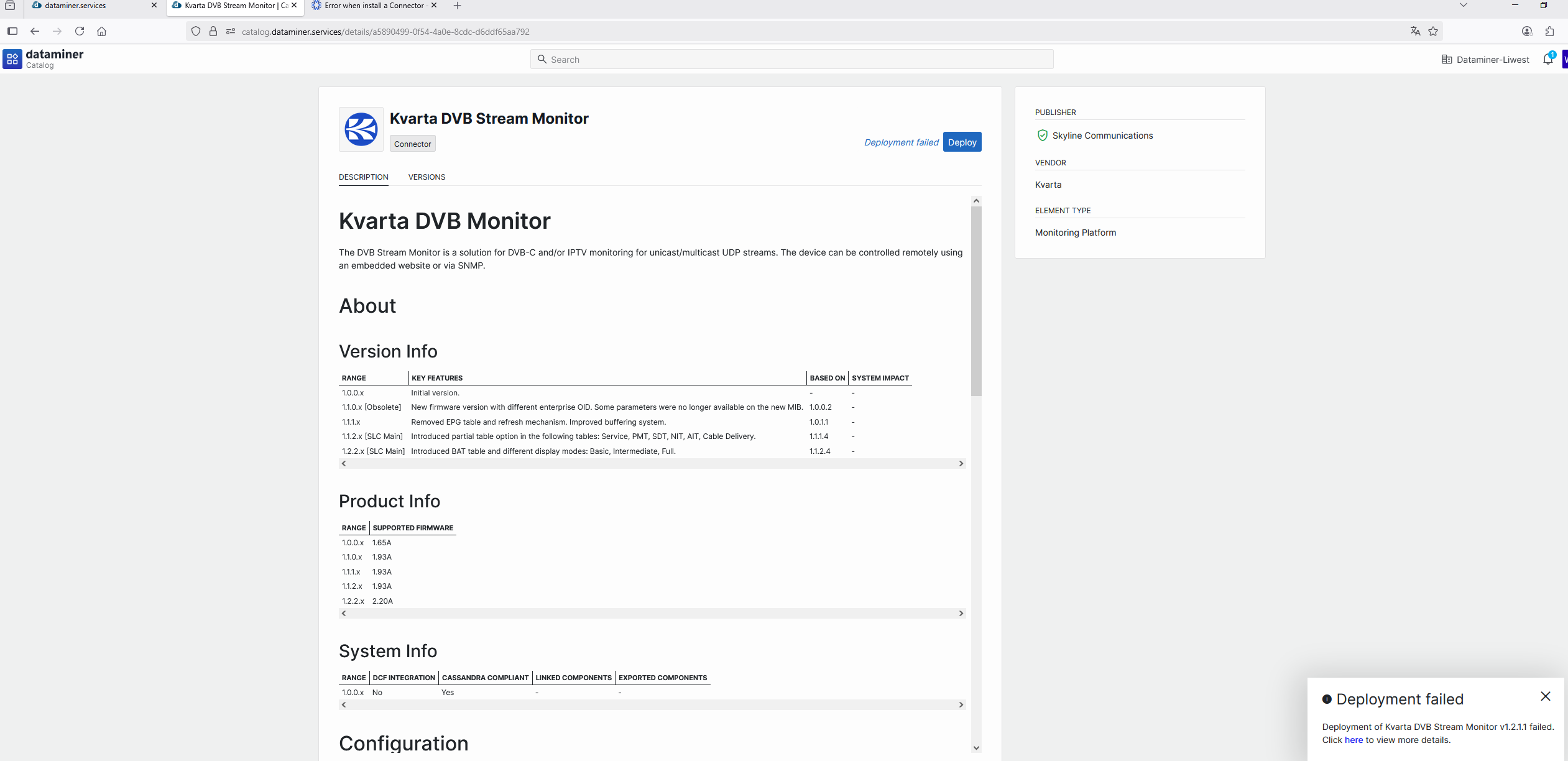The height and width of the screenshot is (761, 1568).
Task: Open the Firefox account icon
Action: tap(1527, 31)
